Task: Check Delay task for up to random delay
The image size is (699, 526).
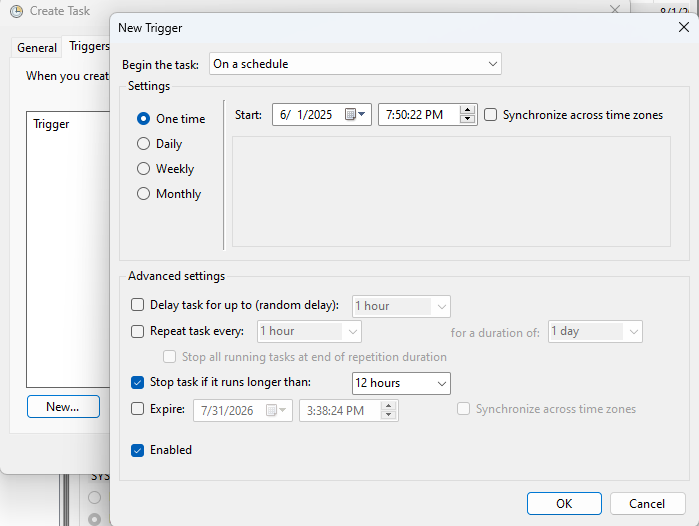Action: pos(137,305)
